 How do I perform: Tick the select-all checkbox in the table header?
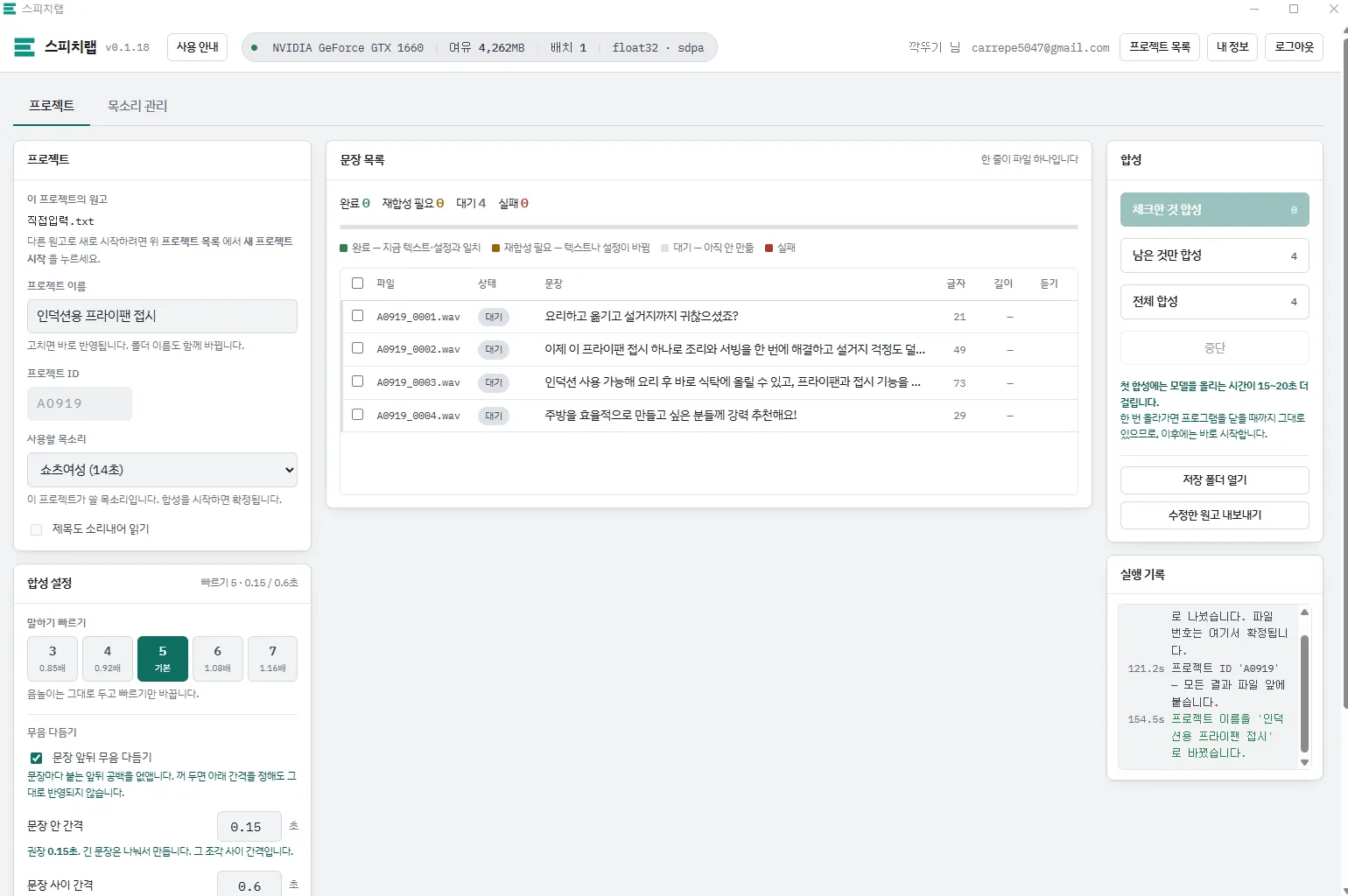tap(357, 283)
